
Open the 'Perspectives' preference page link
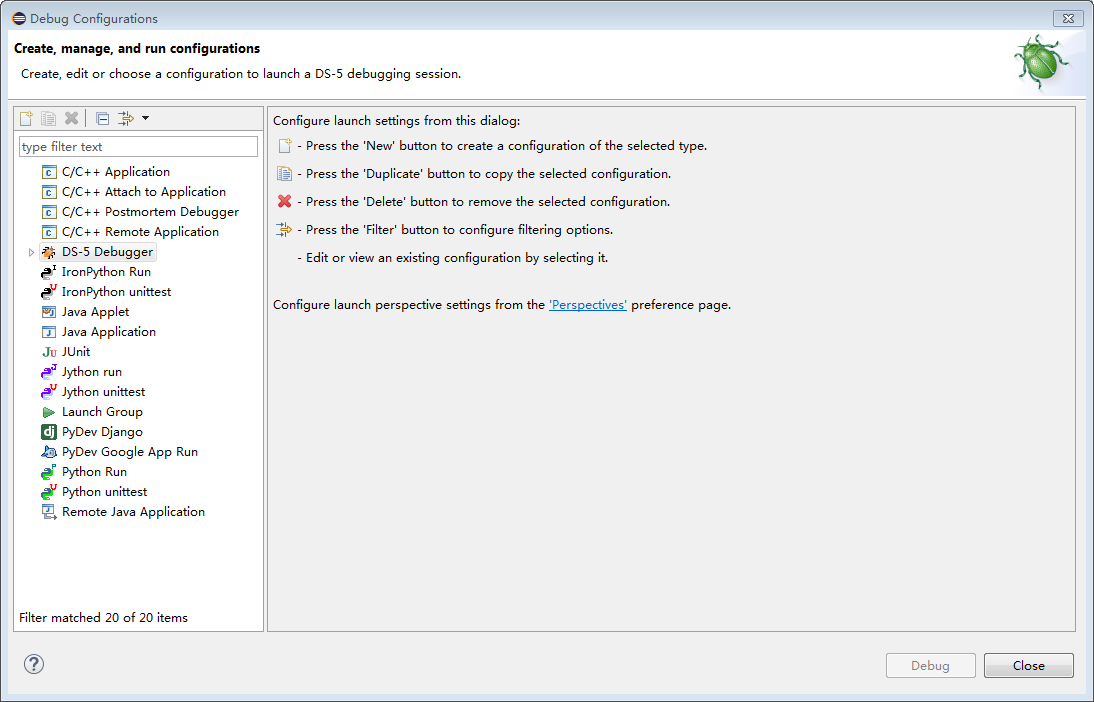tap(588, 305)
